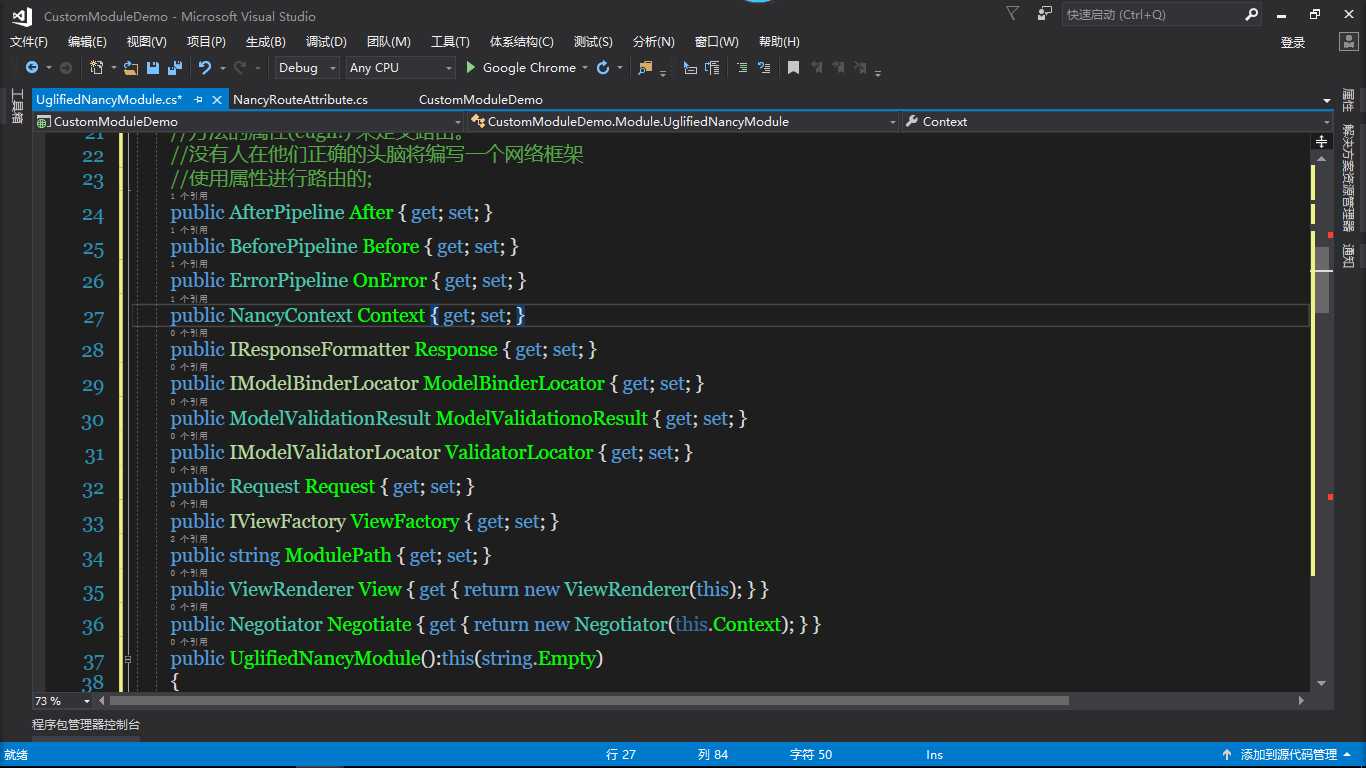The image size is (1366, 768).
Task: Click the Open File folder icon
Action: coord(131,68)
